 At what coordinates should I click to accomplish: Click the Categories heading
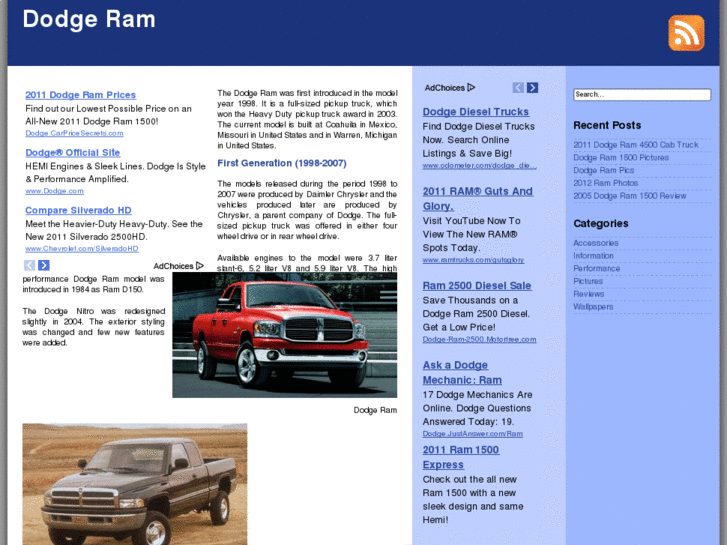600,224
